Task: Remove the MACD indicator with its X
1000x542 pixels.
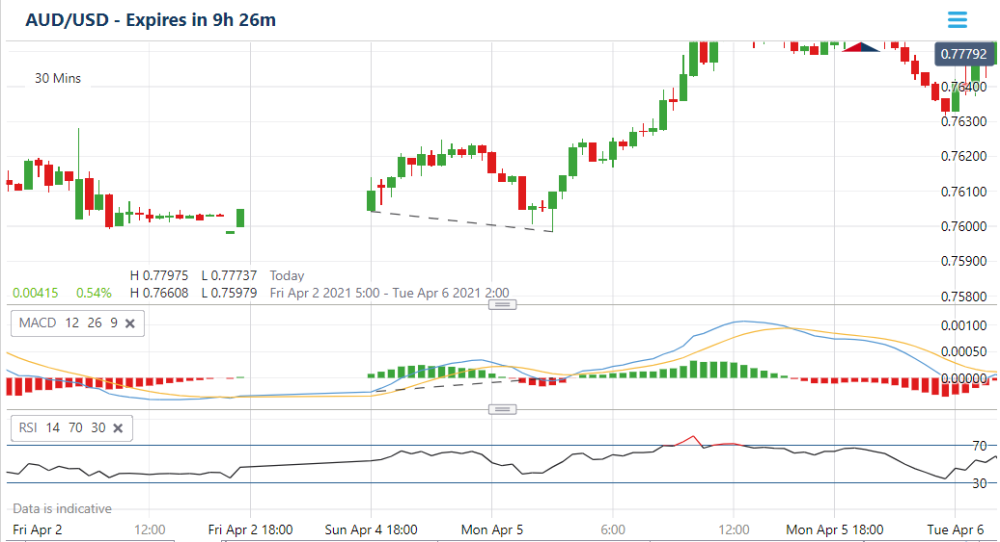Action: [130, 323]
